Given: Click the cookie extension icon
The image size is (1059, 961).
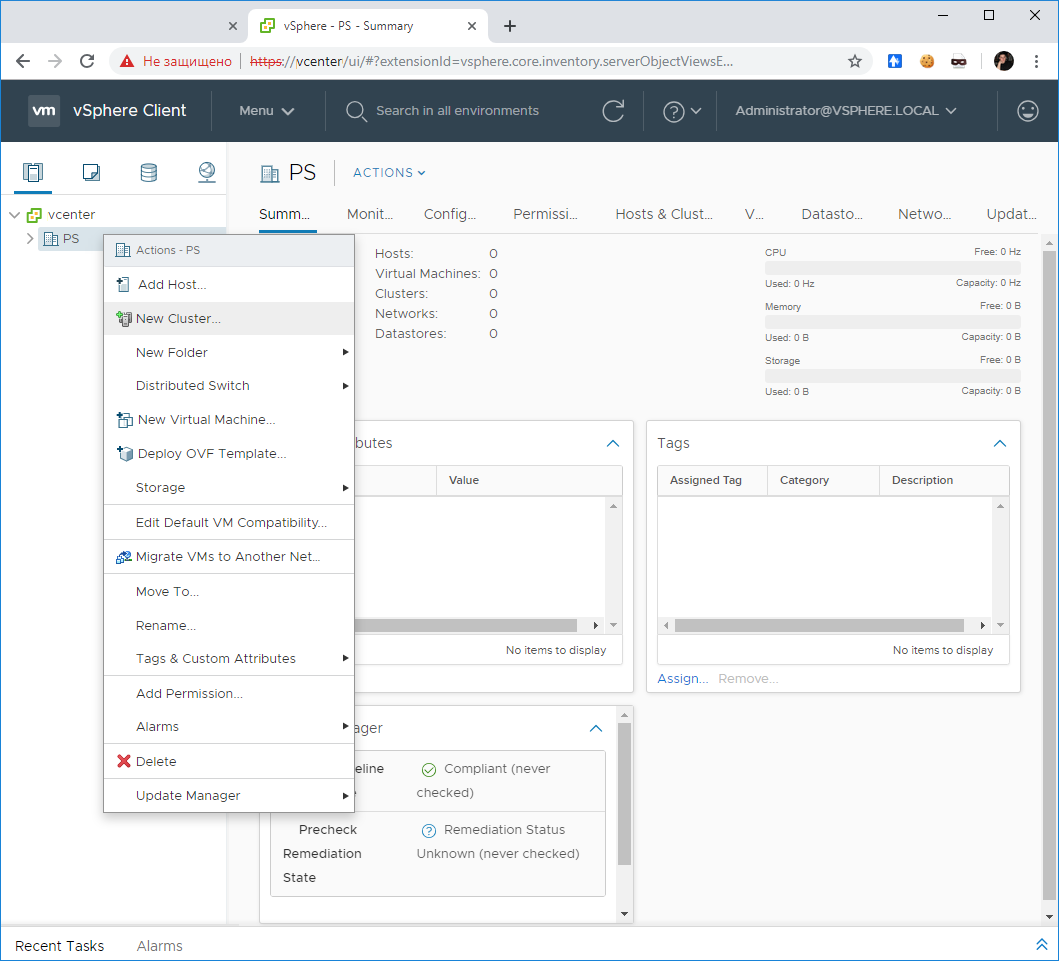Looking at the screenshot, I should point(927,61).
